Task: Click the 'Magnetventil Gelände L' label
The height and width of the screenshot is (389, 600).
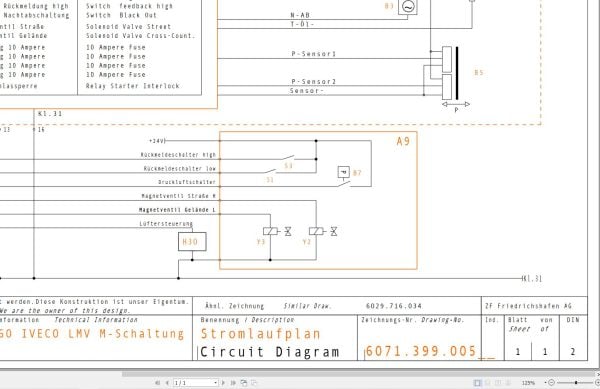Action: pos(177,210)
